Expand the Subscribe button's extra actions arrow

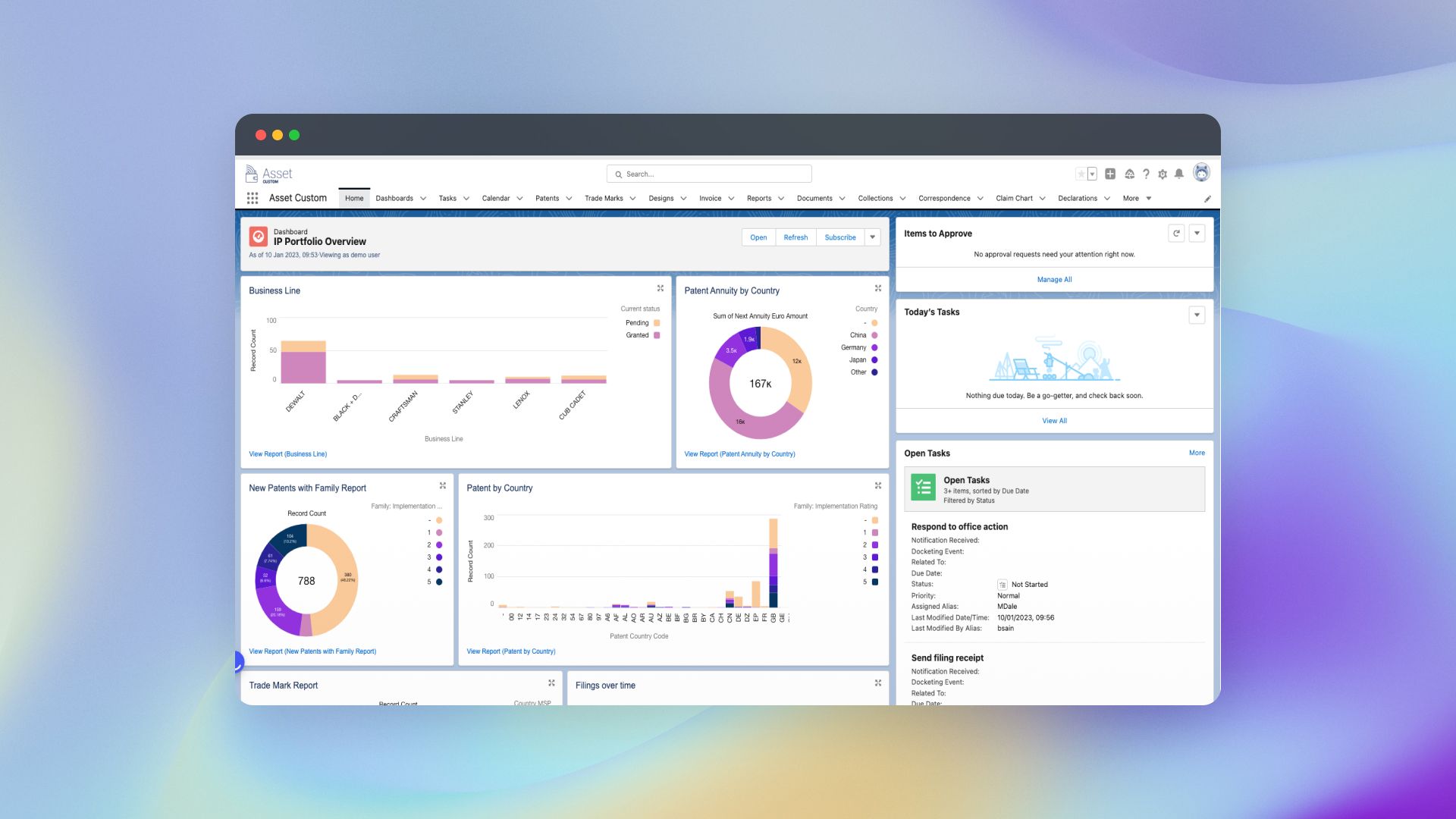coord(873,237)
